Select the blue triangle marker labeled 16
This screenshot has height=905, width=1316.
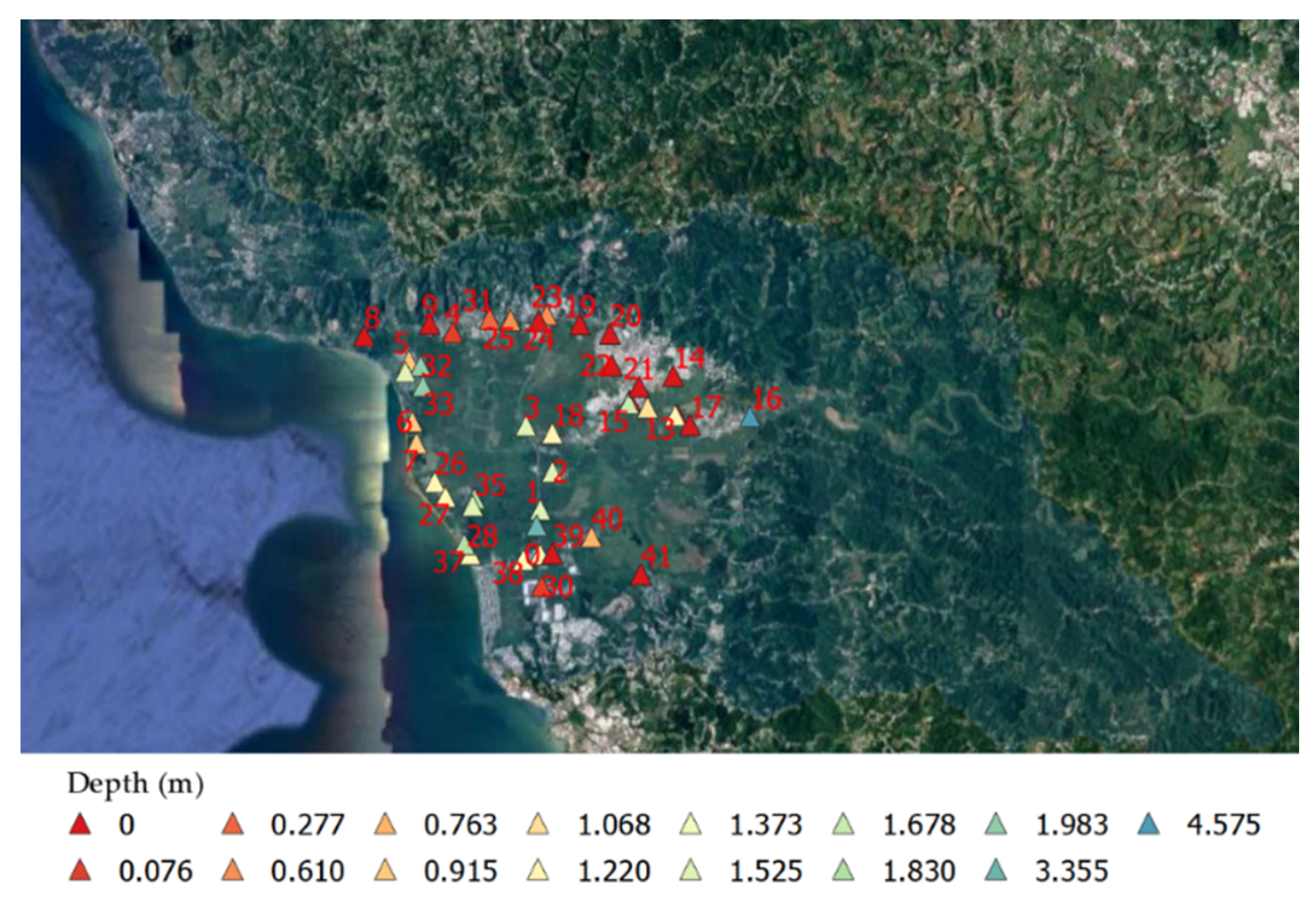tap(749, 417)
